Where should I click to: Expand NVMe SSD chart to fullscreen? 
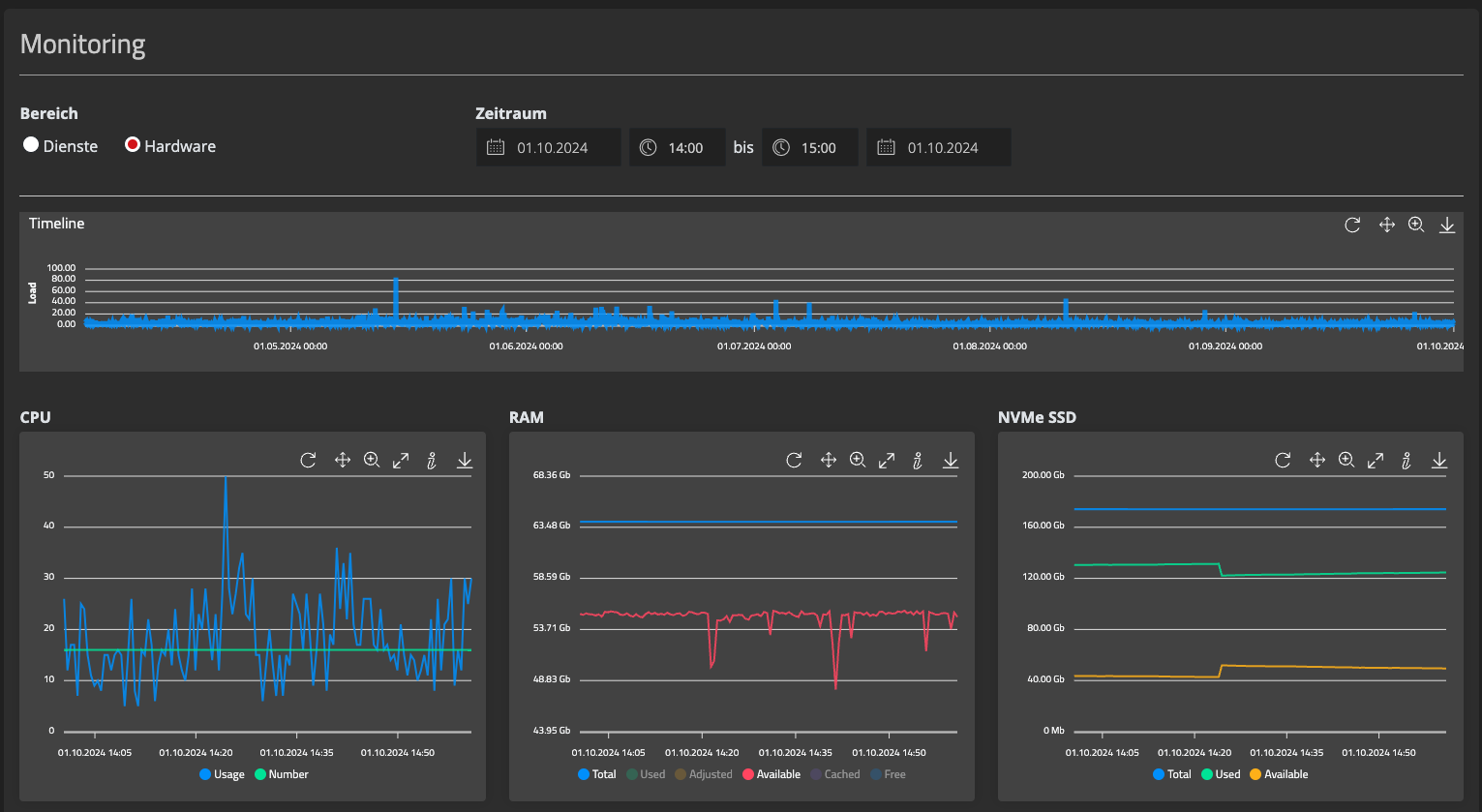click(x=1376, y=461)
